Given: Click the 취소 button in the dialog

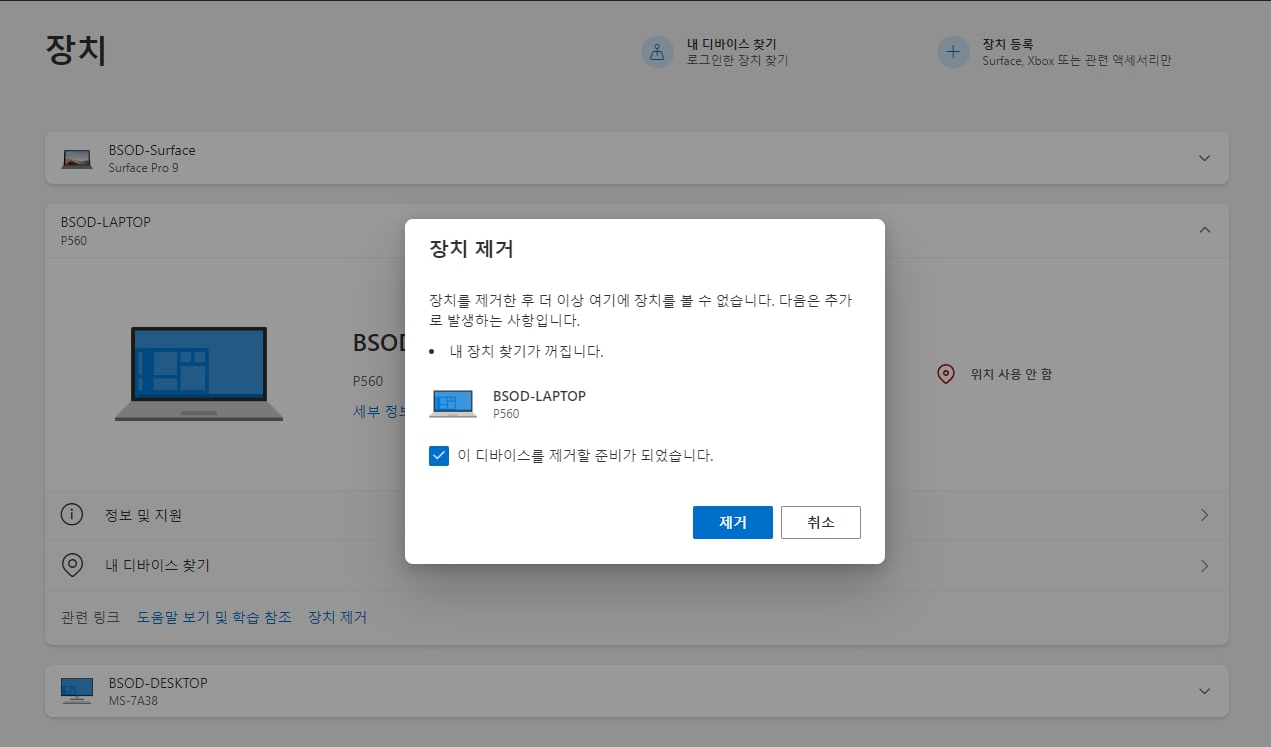Looking at the screenshot, I should click(x=820, y=522).
